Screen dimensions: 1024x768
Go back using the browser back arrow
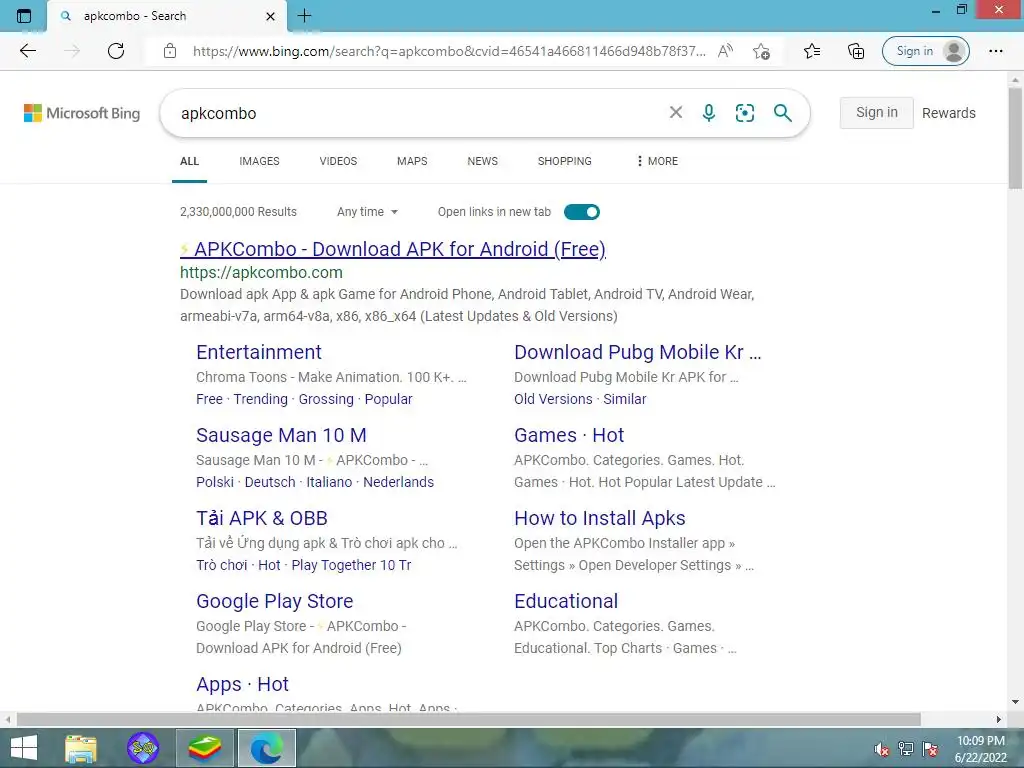click(x=27, y=51)
